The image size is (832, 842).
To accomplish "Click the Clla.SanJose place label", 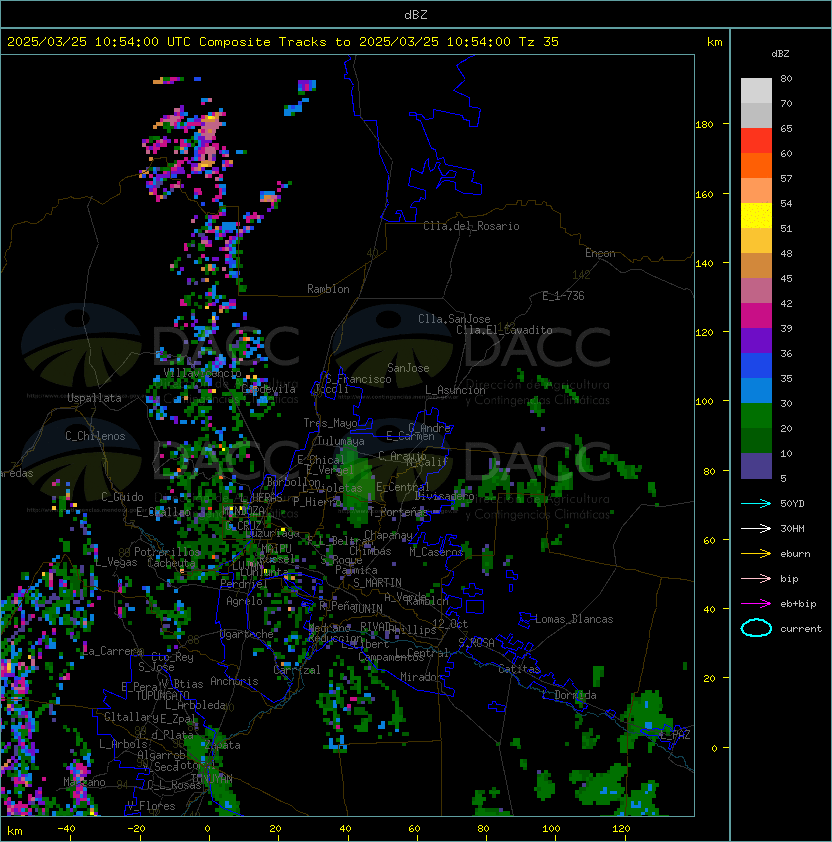I will tap(454, 319).
